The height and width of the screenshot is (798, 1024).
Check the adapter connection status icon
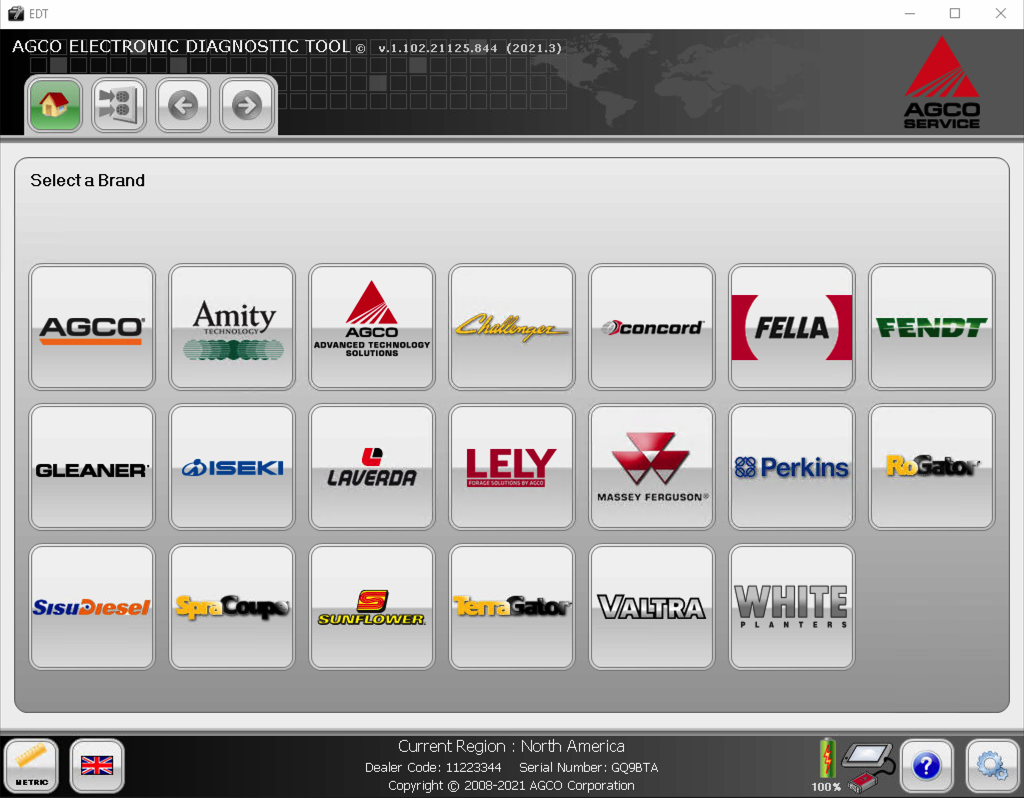click(x=866, y=764)
